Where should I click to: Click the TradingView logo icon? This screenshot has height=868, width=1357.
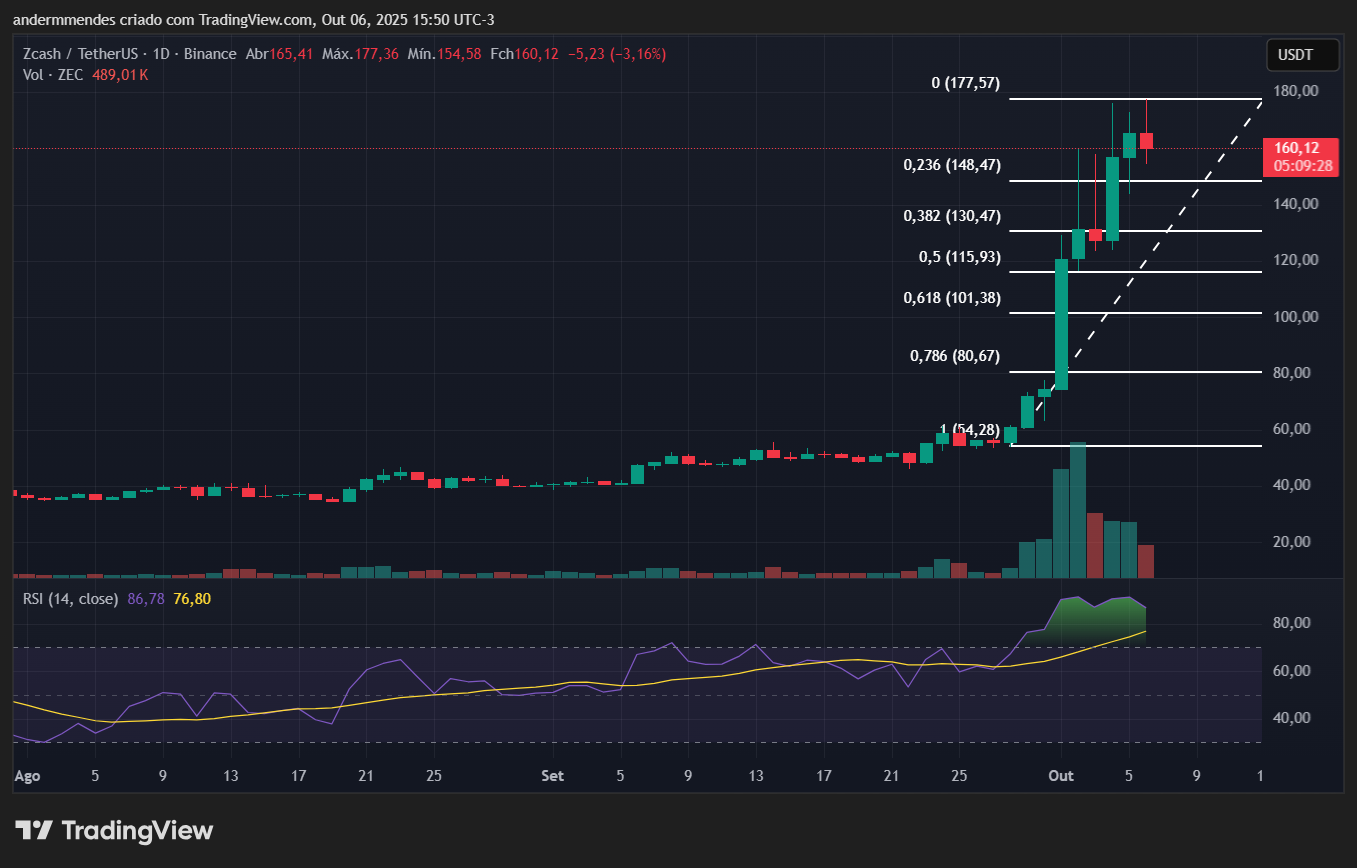(x=34, y=830)
